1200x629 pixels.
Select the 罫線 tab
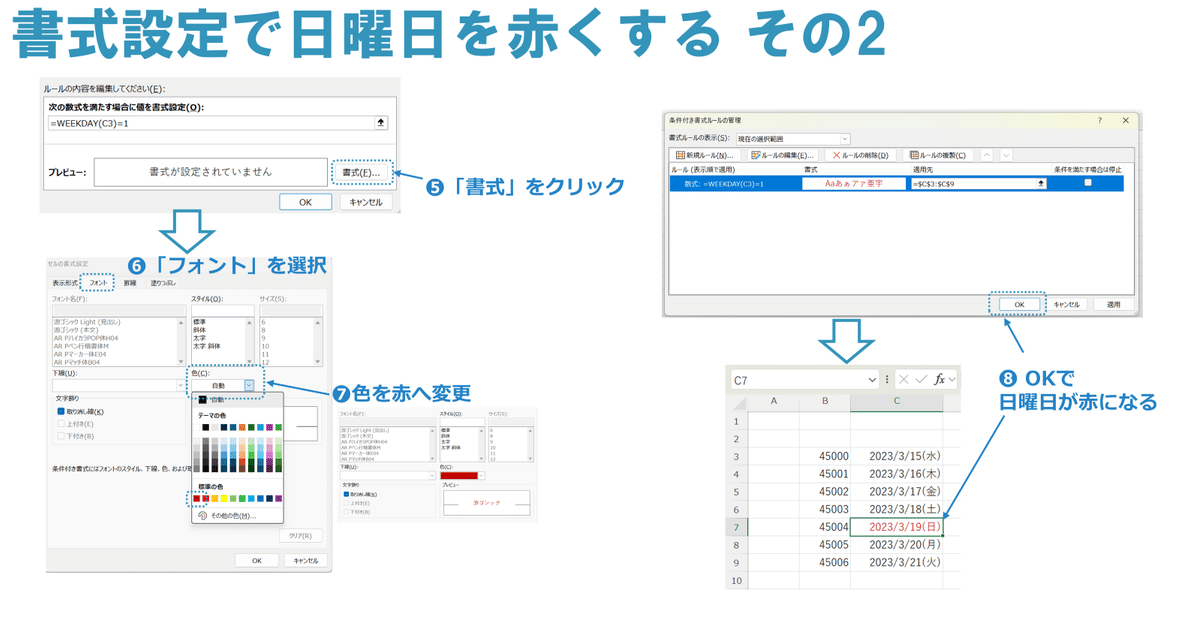[132, 283]
